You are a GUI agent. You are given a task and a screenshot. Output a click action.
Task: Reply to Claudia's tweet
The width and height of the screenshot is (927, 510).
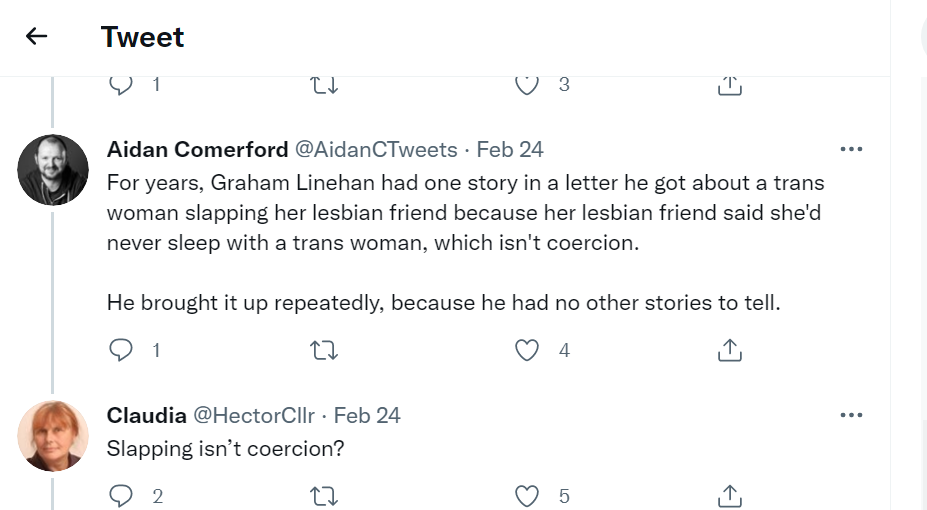(x=120, y=495)
